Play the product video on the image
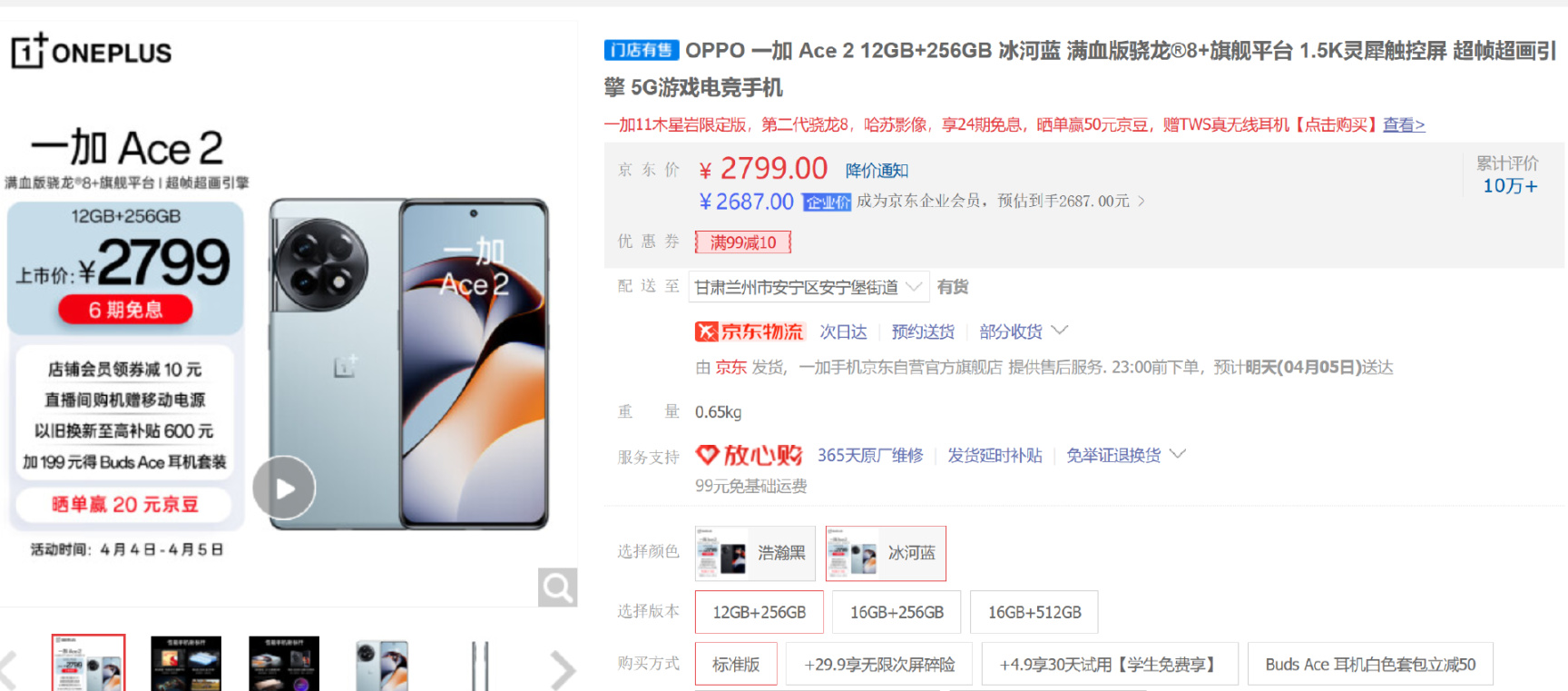The width and height of the screenshot is (1568, 691). (x=284, y=488)
